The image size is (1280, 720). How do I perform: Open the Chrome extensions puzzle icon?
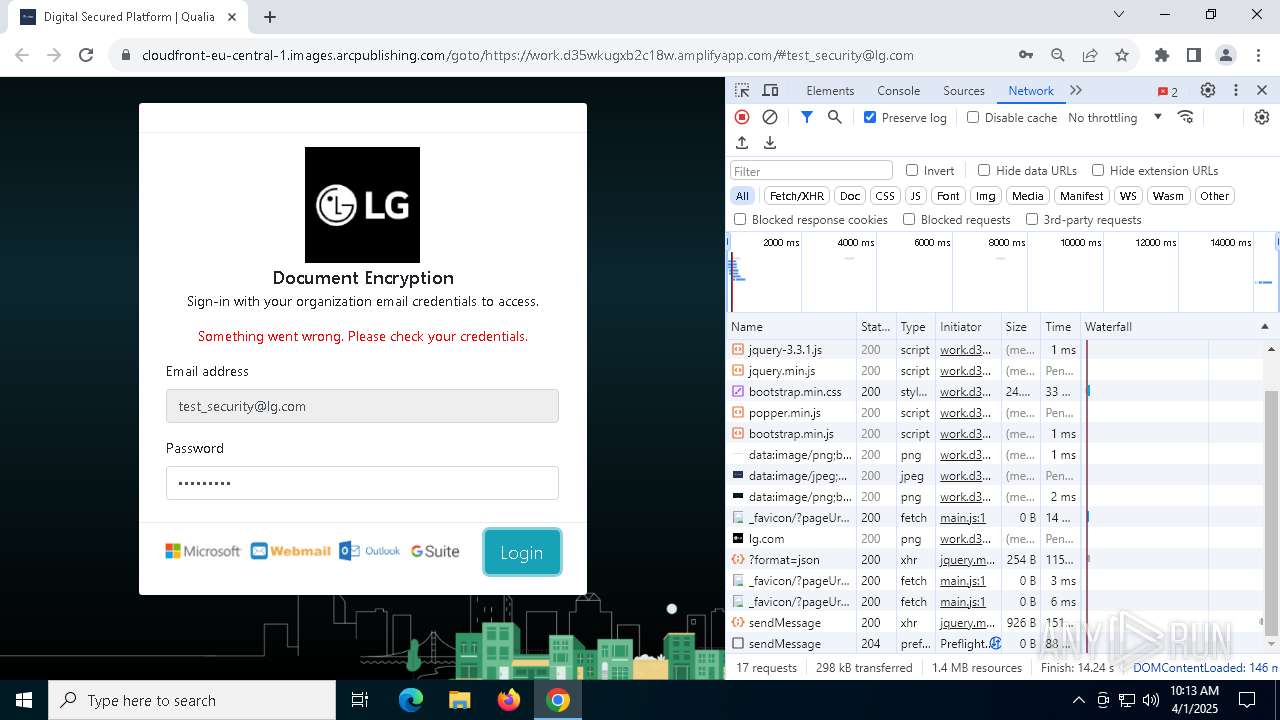click(1162, 55)
